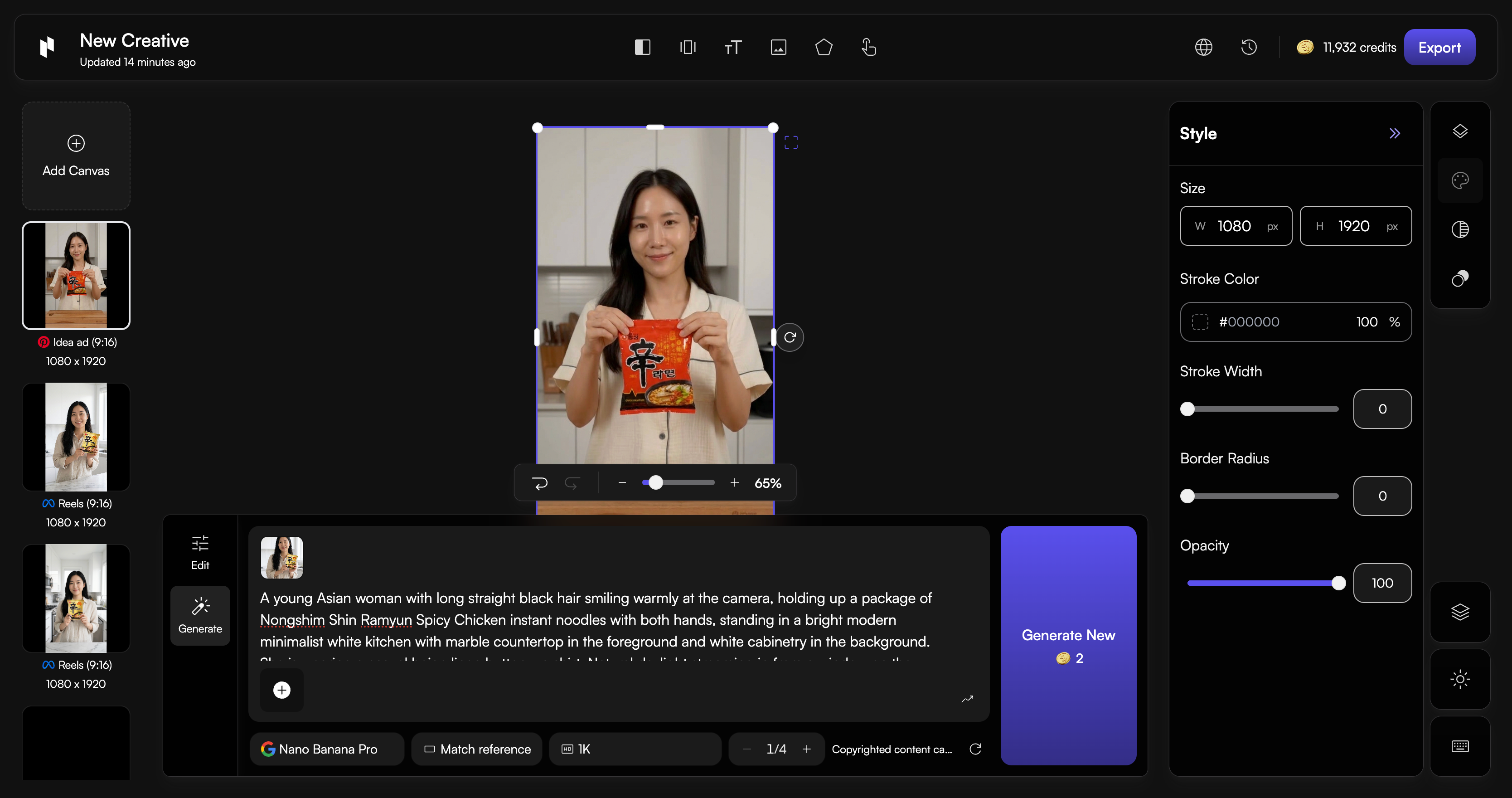
Task: Select the Text tool icon
Action: click(x=733, y=47)
